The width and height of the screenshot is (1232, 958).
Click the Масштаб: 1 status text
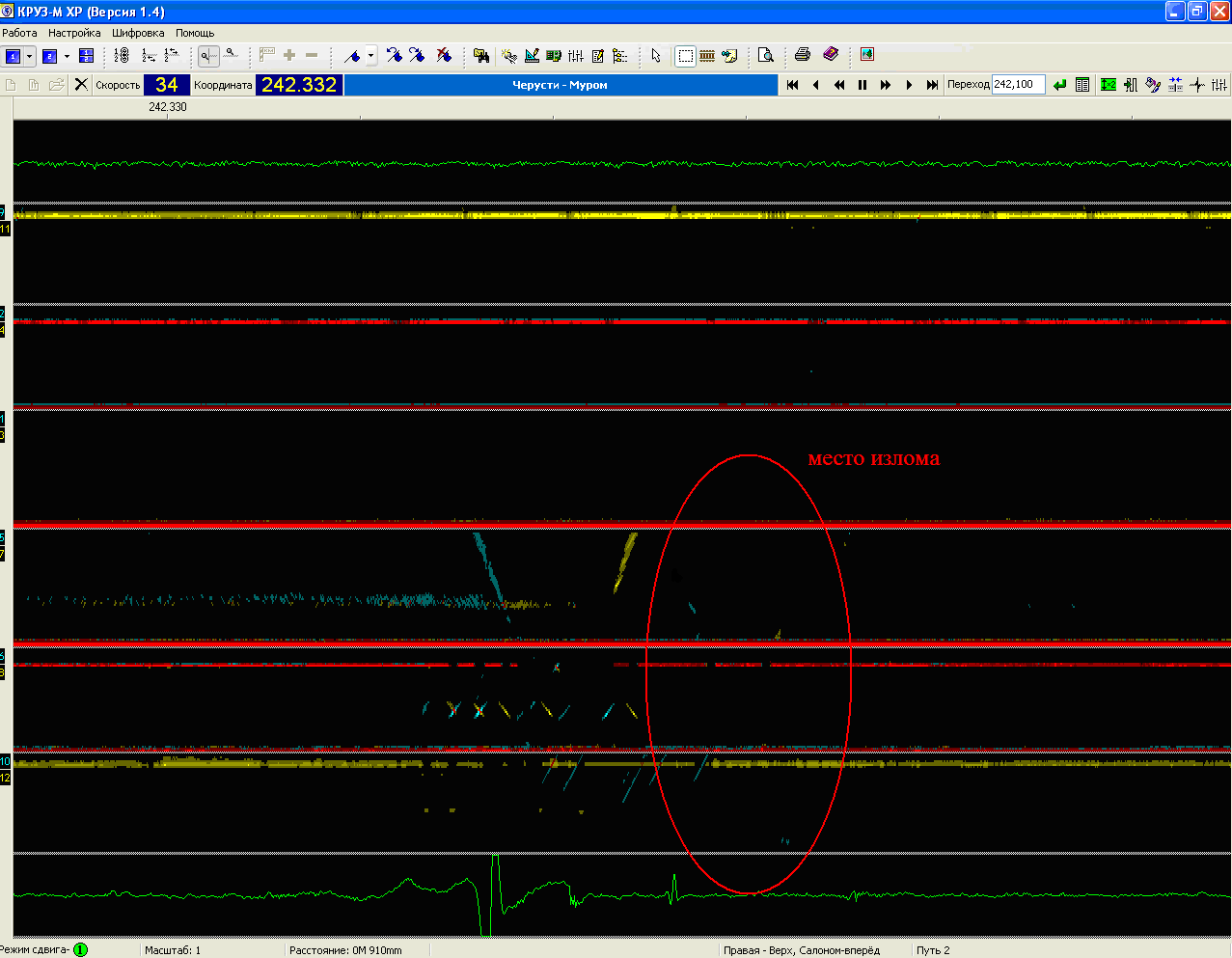173,950
